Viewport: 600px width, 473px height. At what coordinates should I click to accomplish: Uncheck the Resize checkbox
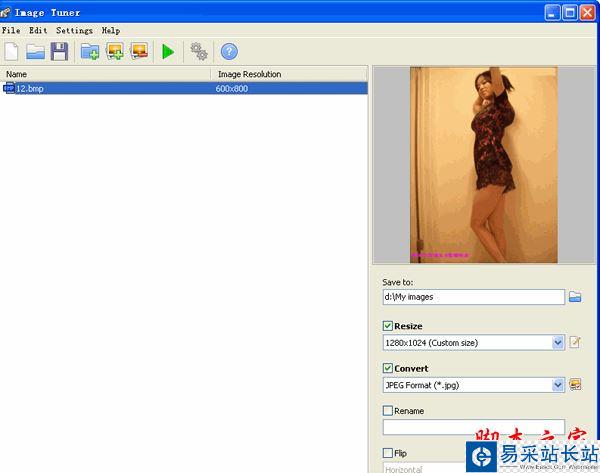coord(388,326)
